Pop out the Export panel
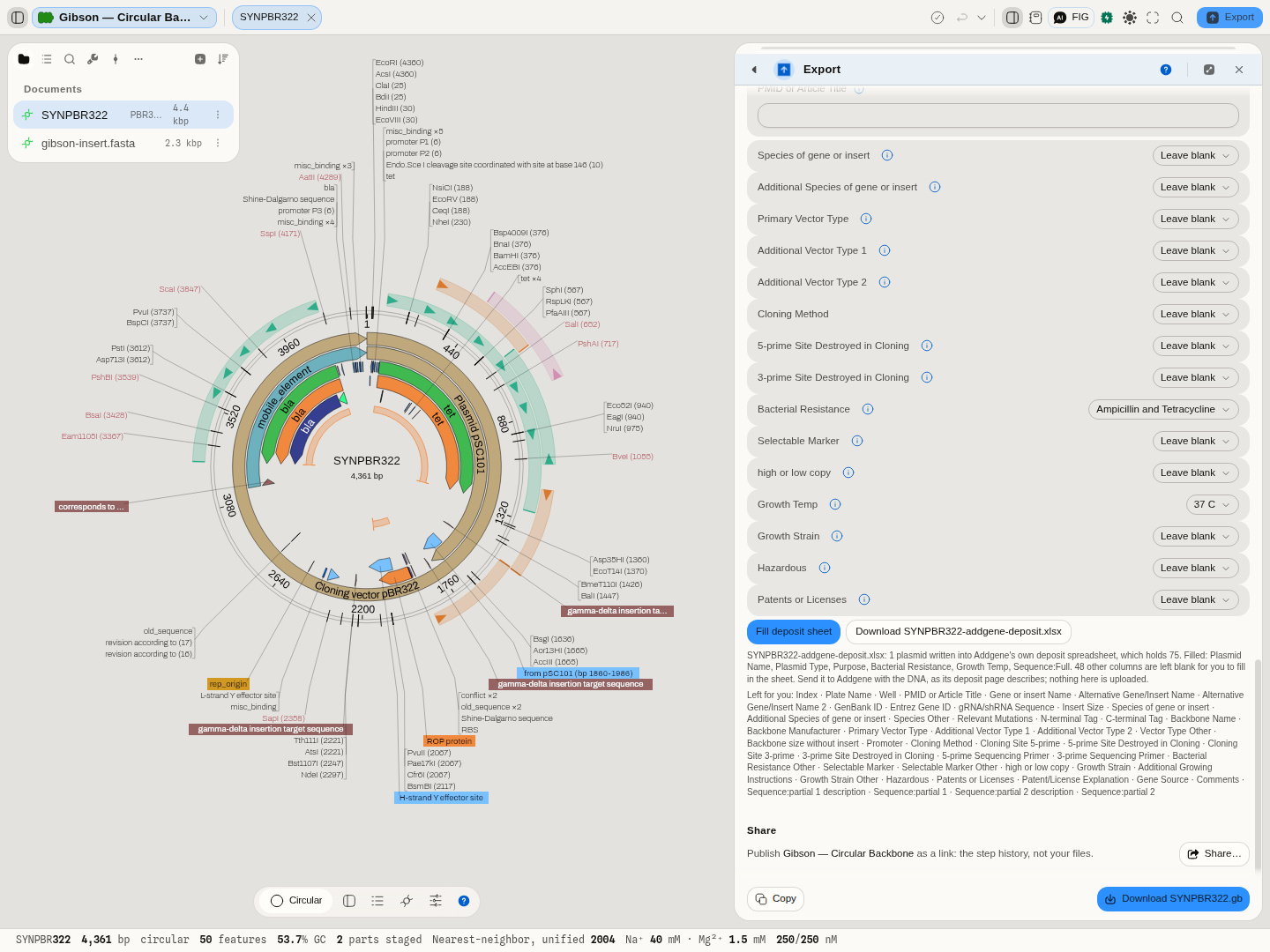This screenshot has width=1270, height=952. click(x=1209, y=70)
